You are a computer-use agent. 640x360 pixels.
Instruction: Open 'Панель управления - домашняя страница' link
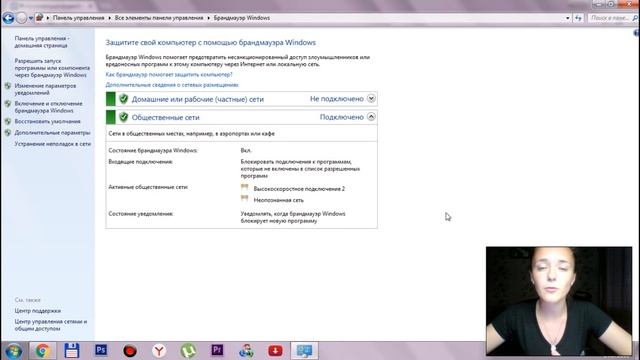(x=42, y=42)
